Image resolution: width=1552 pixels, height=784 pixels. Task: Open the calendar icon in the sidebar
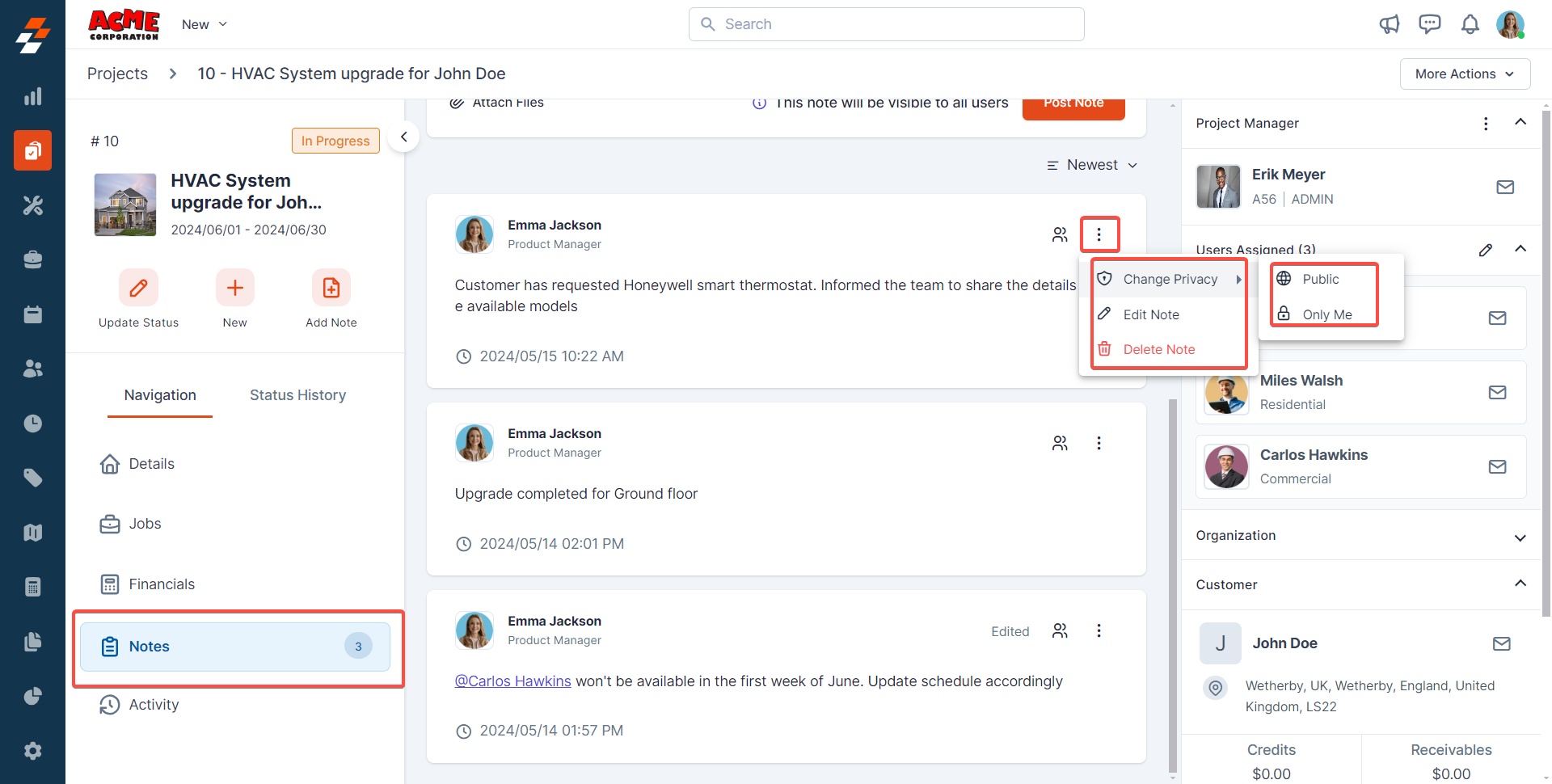tap(32, 314)
